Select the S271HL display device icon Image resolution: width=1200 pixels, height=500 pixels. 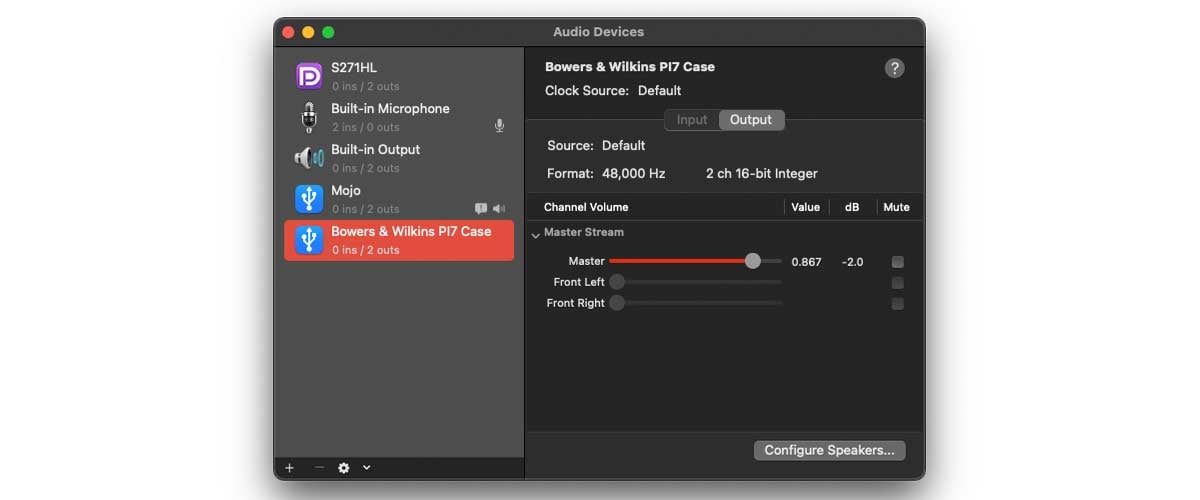[x=309, y=76]
